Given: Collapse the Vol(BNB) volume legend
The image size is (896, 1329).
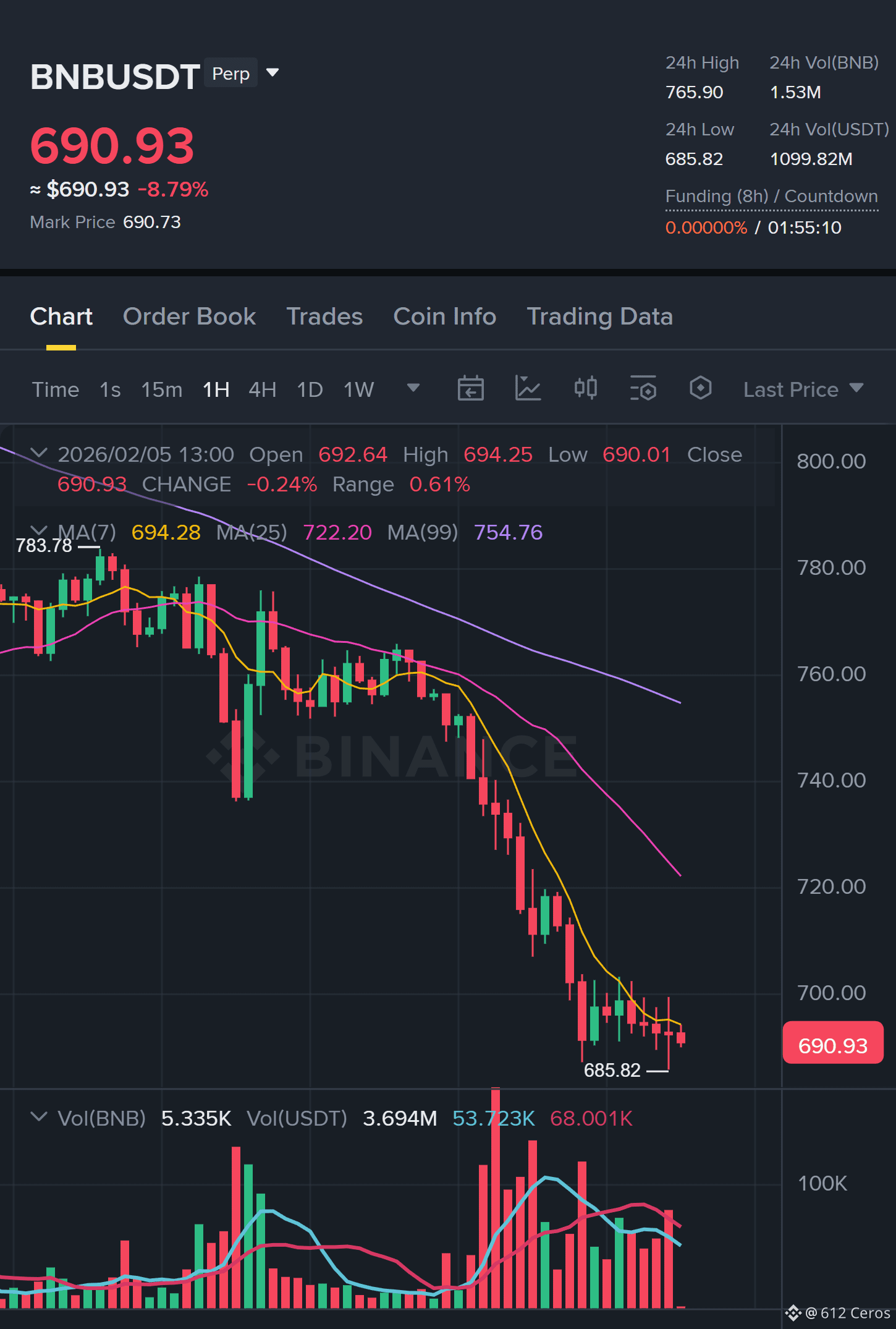Looking at the screenshot, I should coord(39,1117).
